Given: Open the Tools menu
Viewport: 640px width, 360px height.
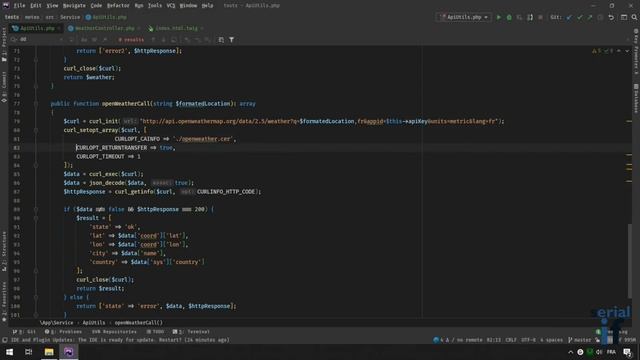Looking at the screenshot, I should 155,6.
